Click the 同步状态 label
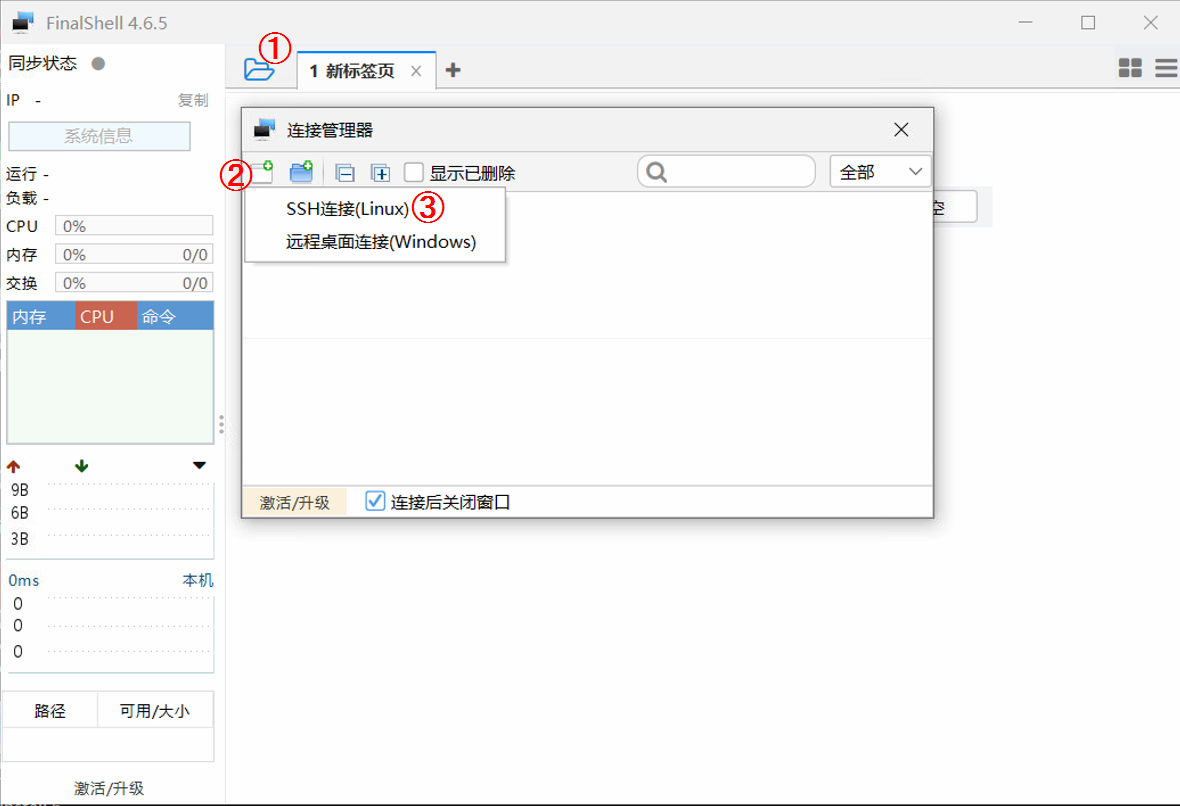 (x=43, y=63)
